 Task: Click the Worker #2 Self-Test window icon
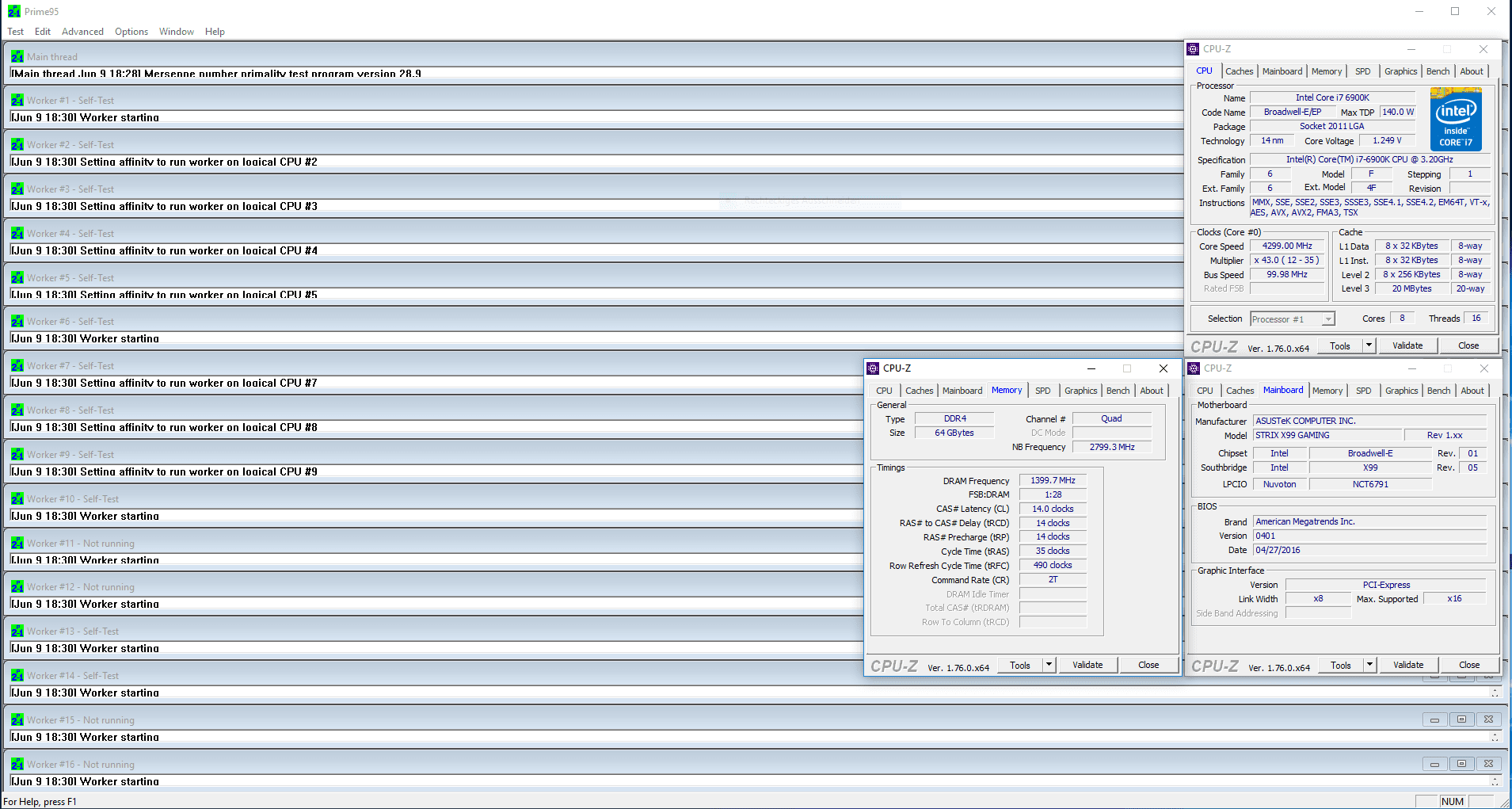pyautogui.click(x=17, y=145)
